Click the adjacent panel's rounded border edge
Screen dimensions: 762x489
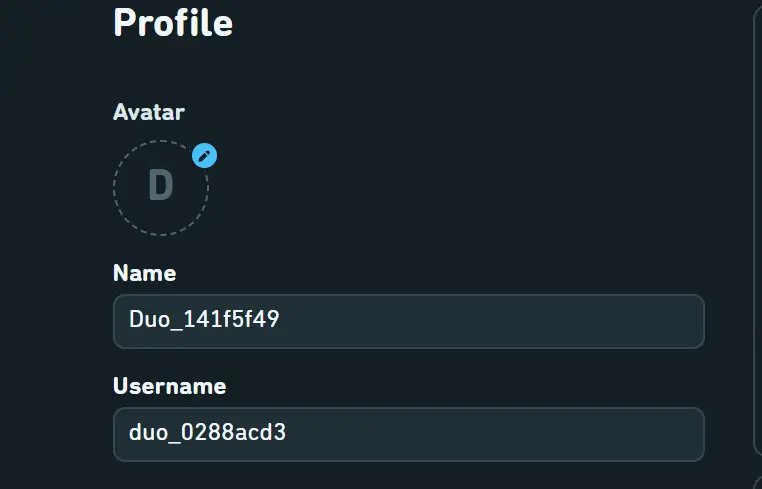[757, 228]
